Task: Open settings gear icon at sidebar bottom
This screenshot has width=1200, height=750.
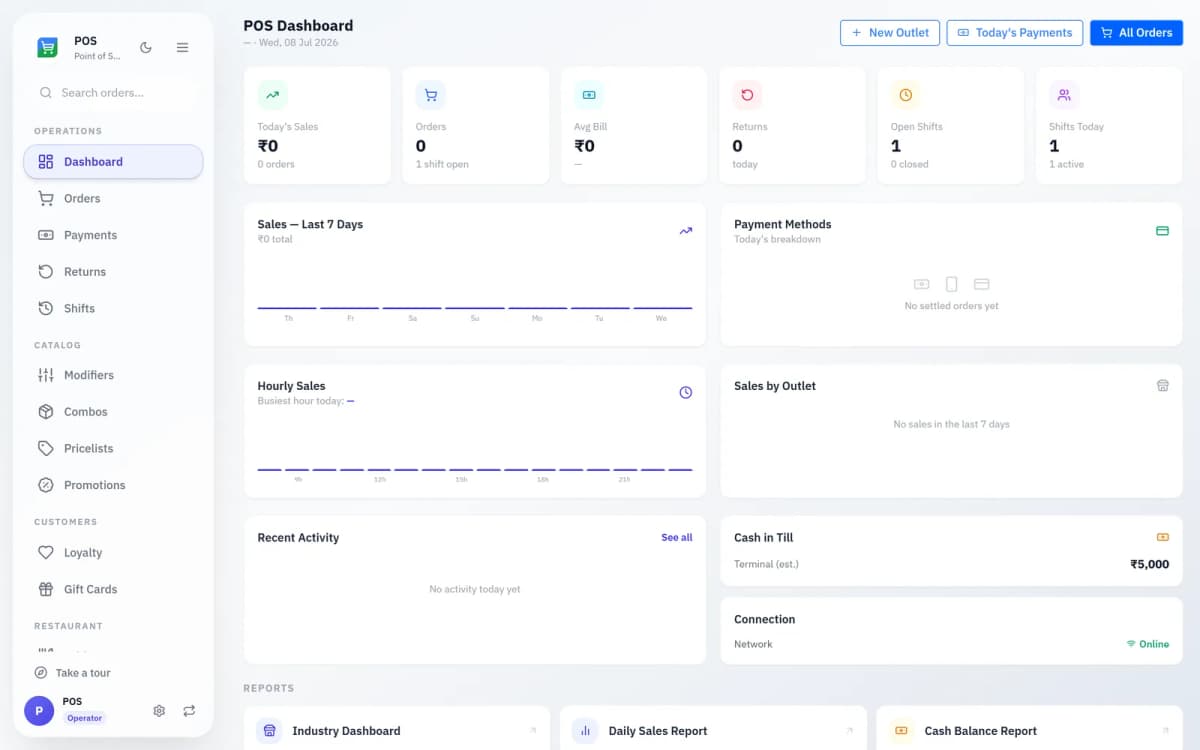Action: 159,711
